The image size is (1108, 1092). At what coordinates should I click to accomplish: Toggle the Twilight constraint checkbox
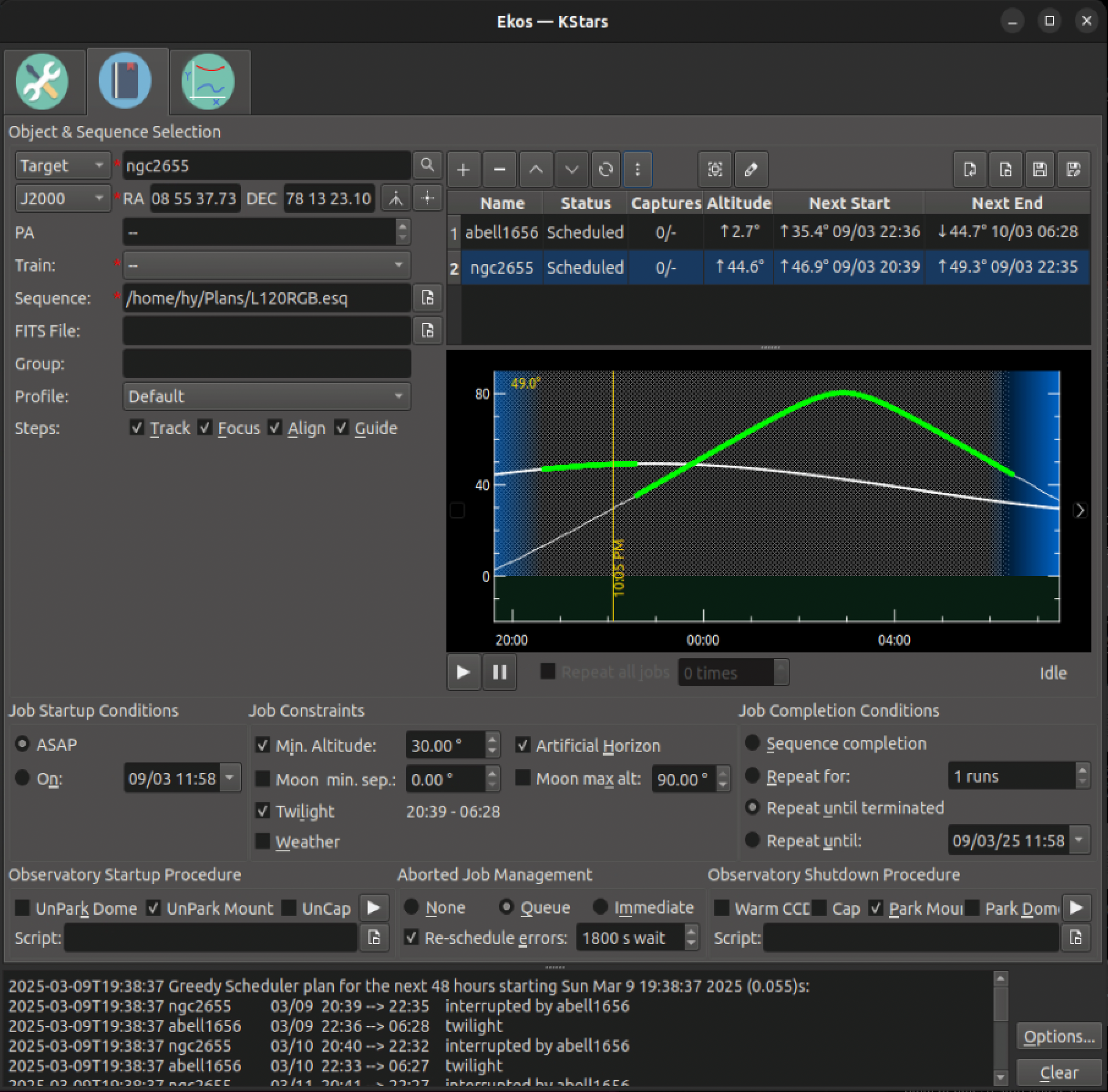(x=263, y=811)
